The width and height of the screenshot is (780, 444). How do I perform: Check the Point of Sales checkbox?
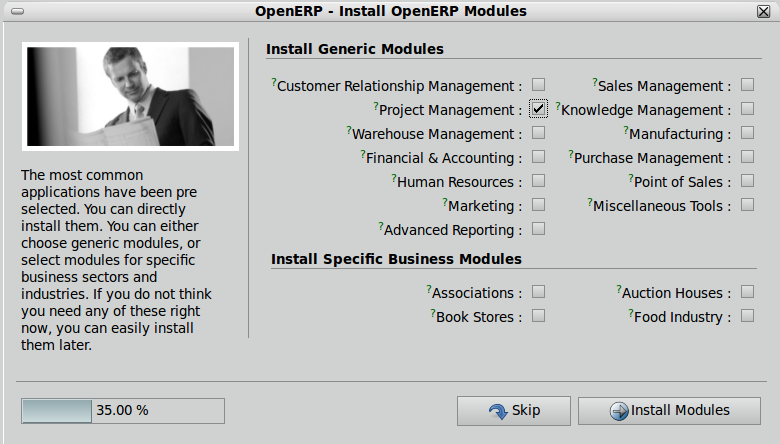pos(747,181)
